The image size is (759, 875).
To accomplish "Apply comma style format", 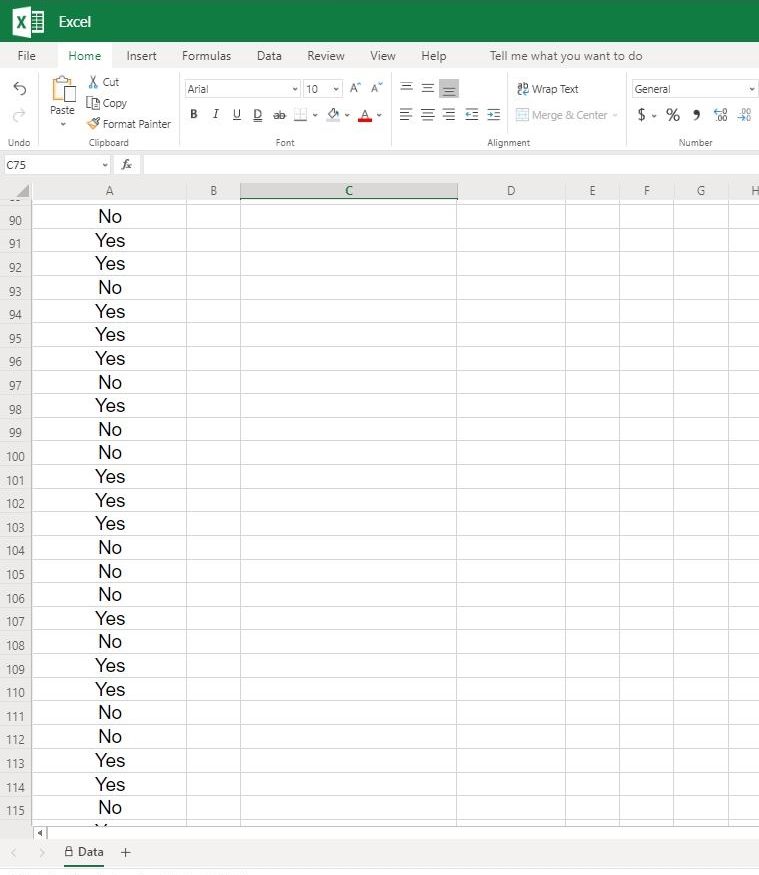I will [696, 115].
